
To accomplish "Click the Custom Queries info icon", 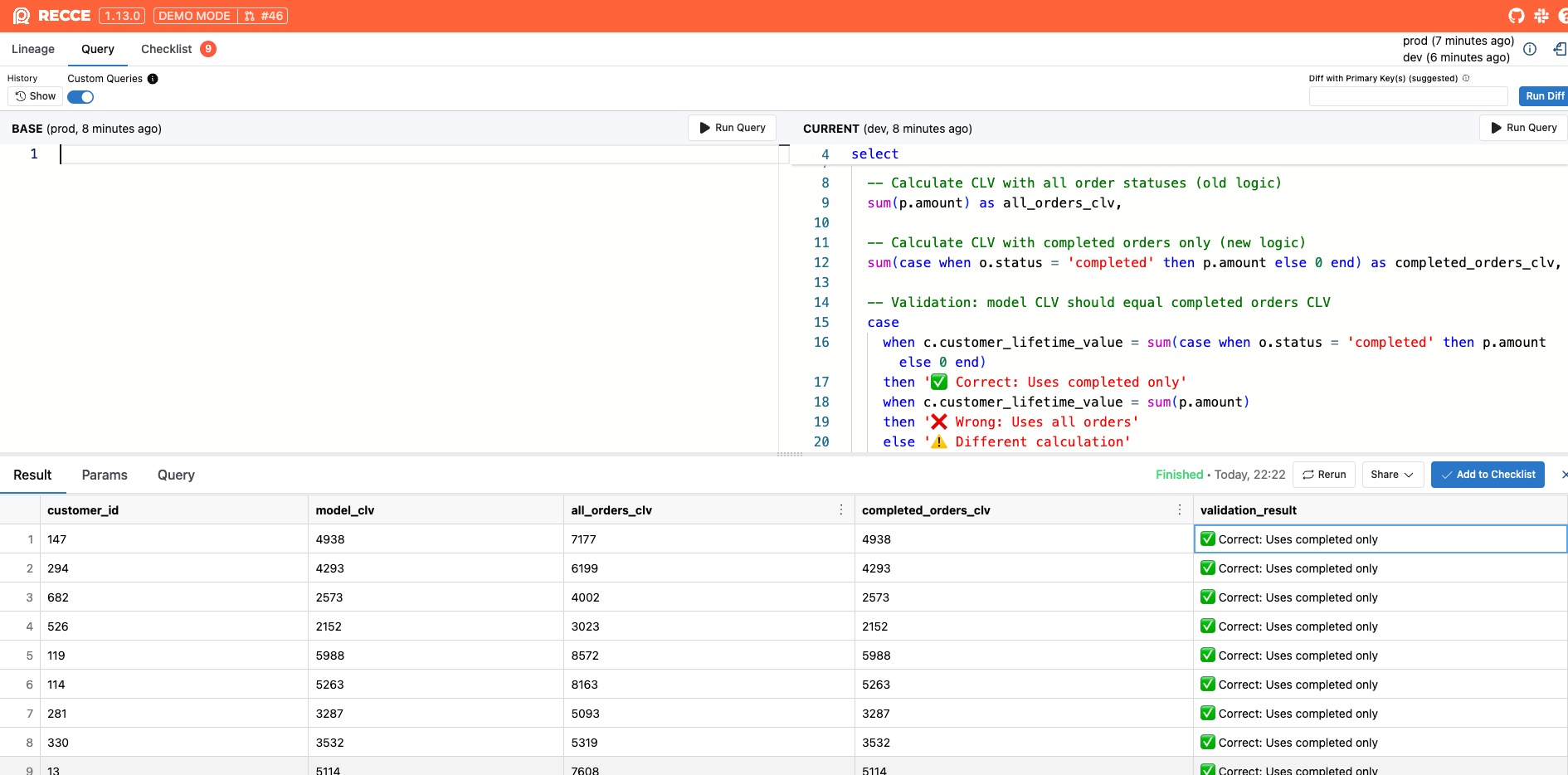I will pos(153,79).
